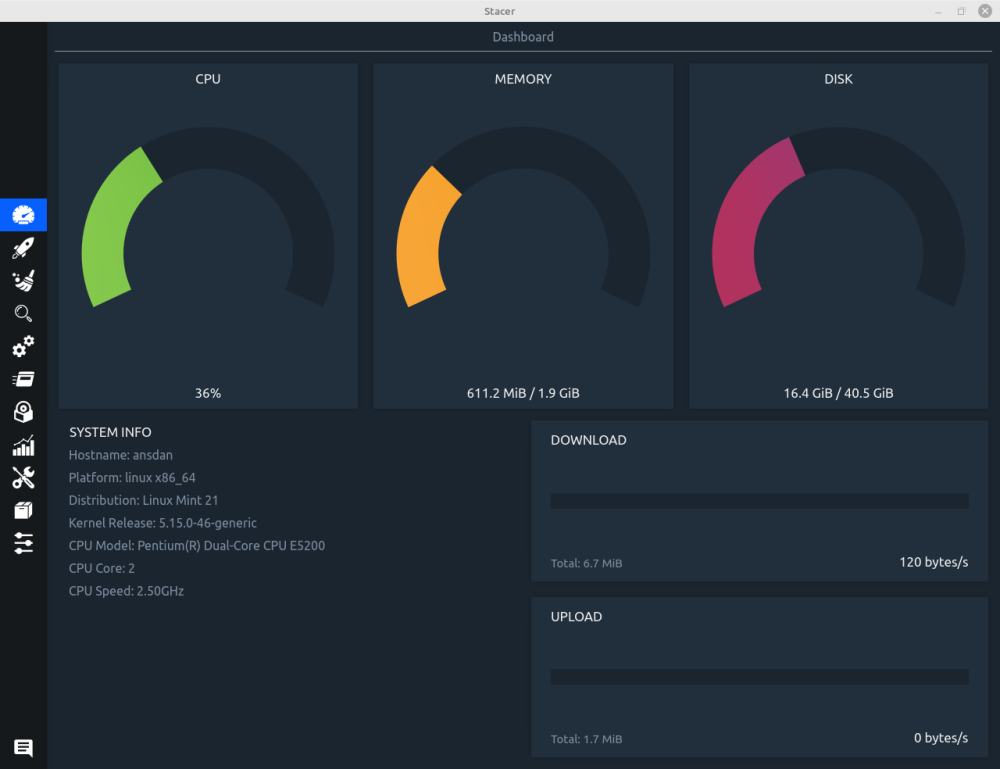Open APT Repository Manager box icon
Viewport: 1000px width, 769px height.
(23, 510)
